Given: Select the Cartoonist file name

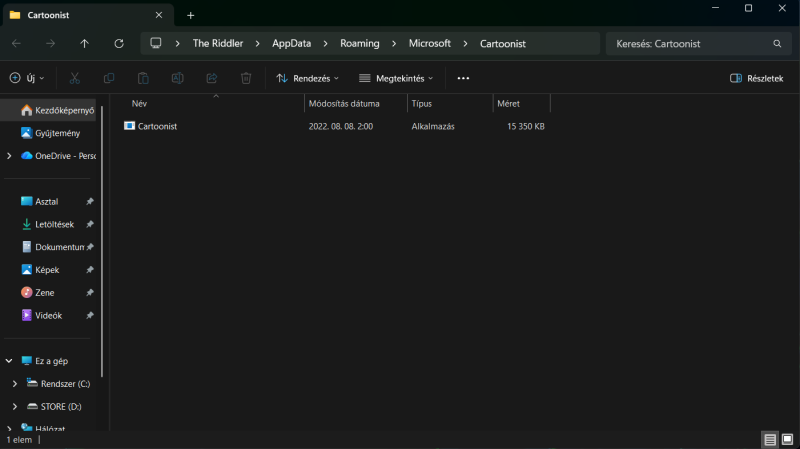Looking at the screenshot, I should tap(157, 126).
